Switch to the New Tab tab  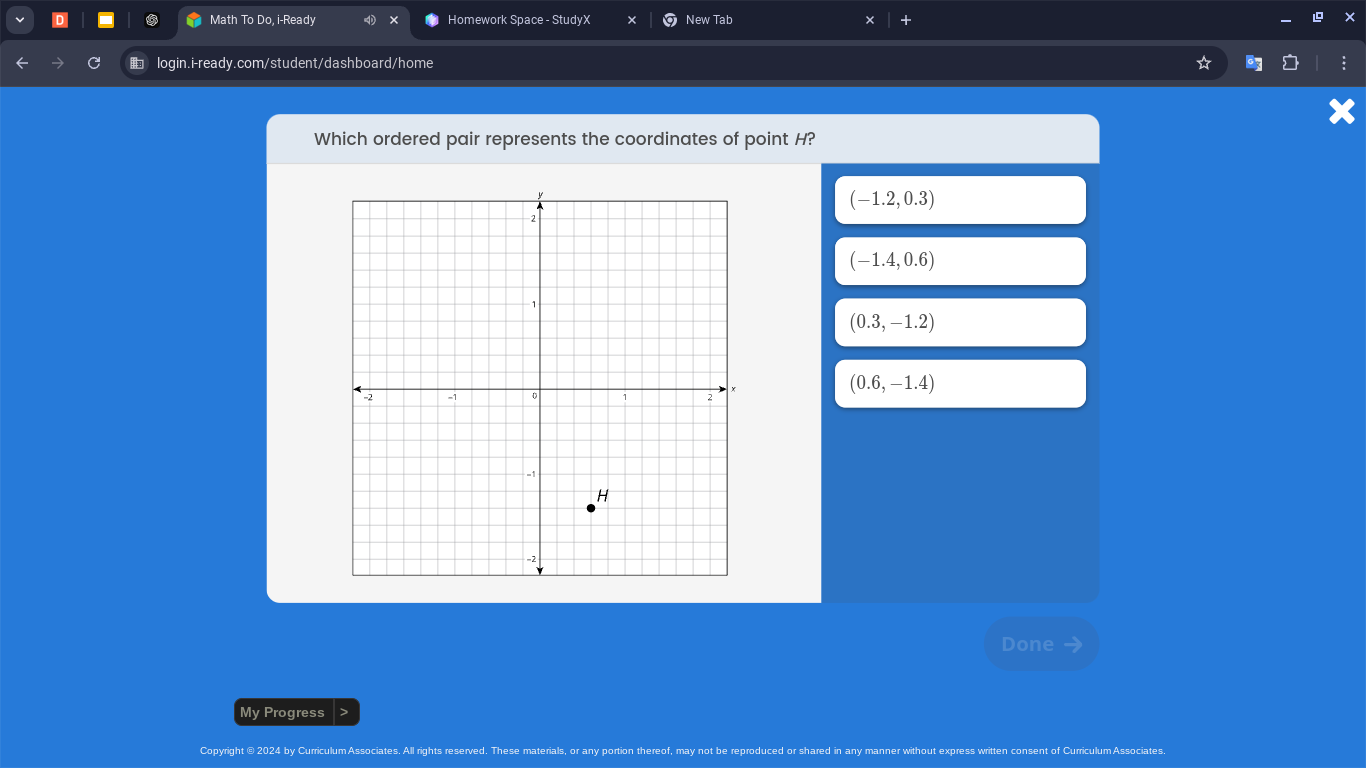pyautogui.click(x=709, y=20)
